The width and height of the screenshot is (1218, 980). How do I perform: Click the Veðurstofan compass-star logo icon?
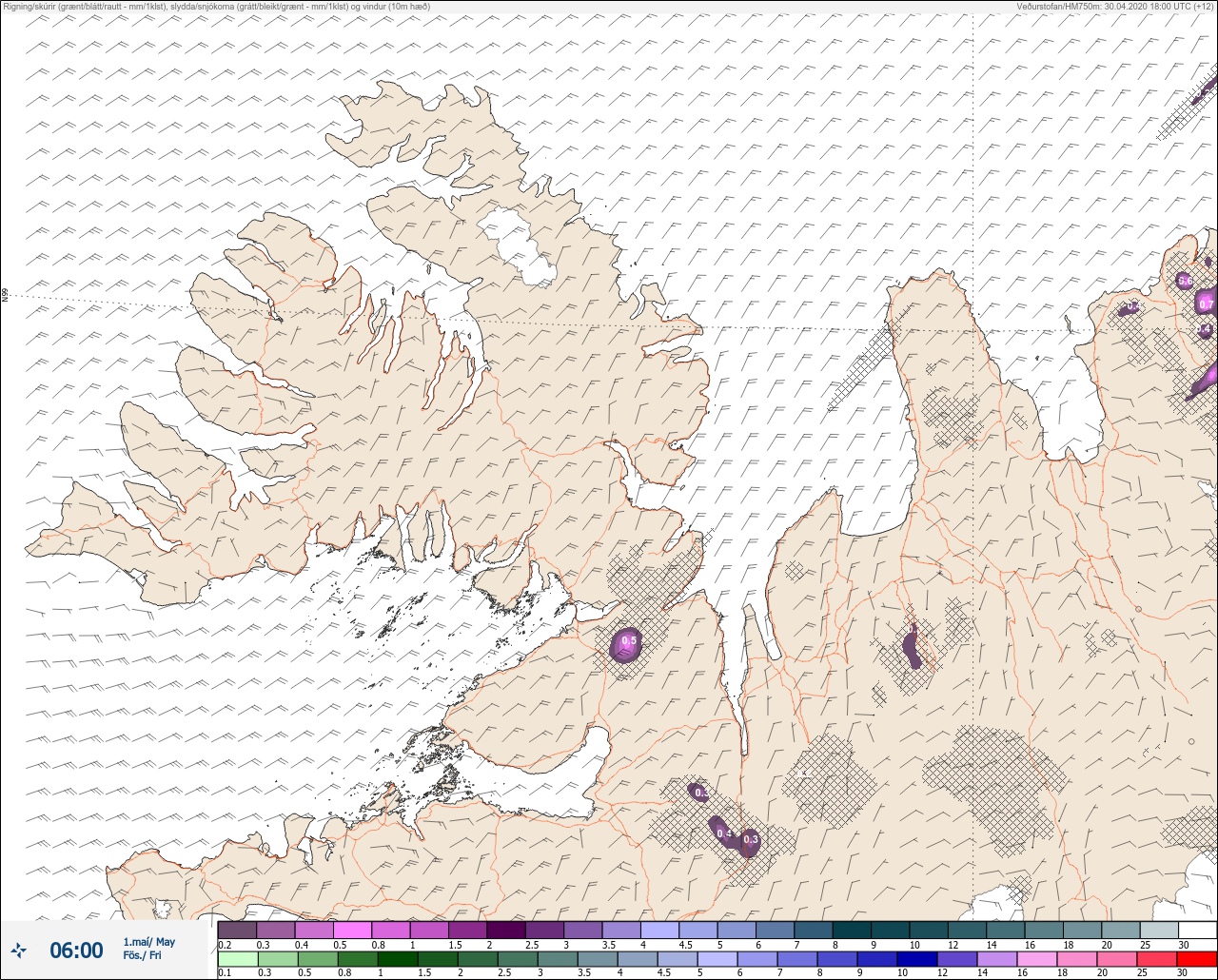[19, 950]
